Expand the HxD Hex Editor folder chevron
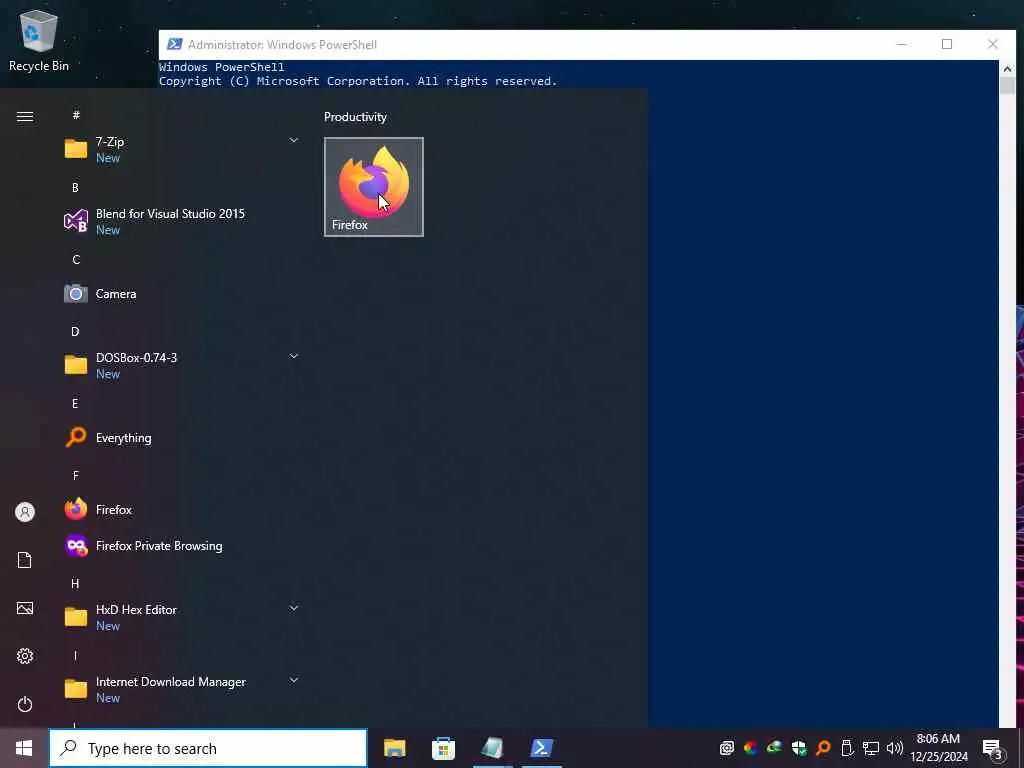Screen dimensions: 1024x768 (294, 608)
